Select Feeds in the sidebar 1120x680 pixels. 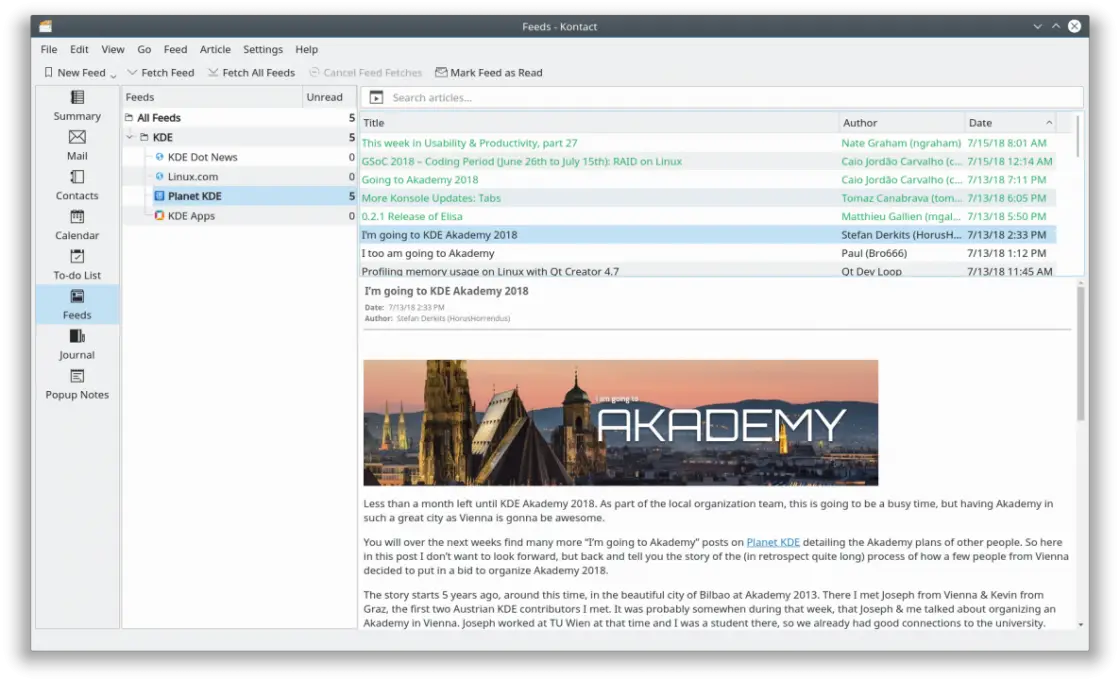point(77,304)
